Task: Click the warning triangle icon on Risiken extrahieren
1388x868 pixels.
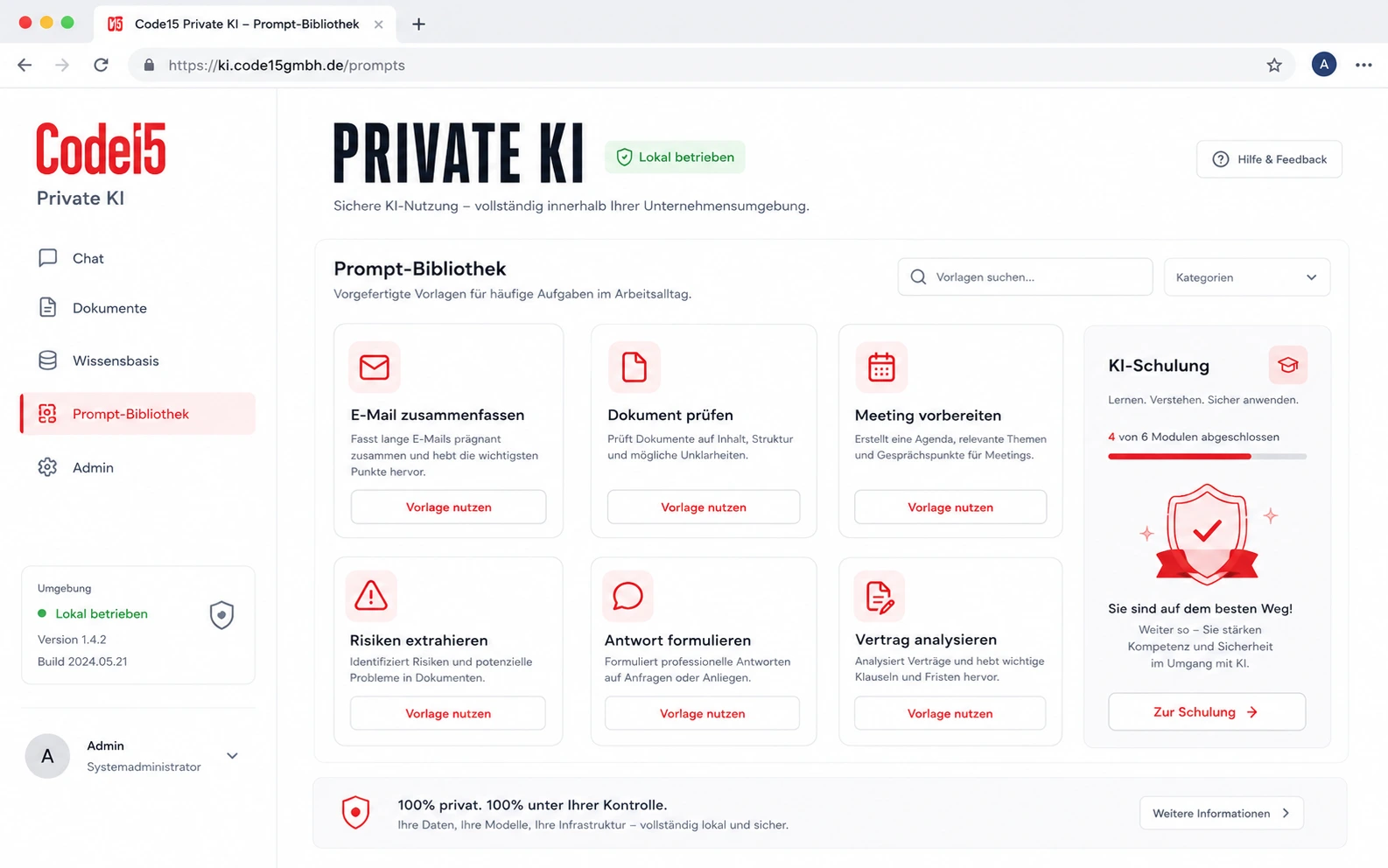Action: [371, 596]
